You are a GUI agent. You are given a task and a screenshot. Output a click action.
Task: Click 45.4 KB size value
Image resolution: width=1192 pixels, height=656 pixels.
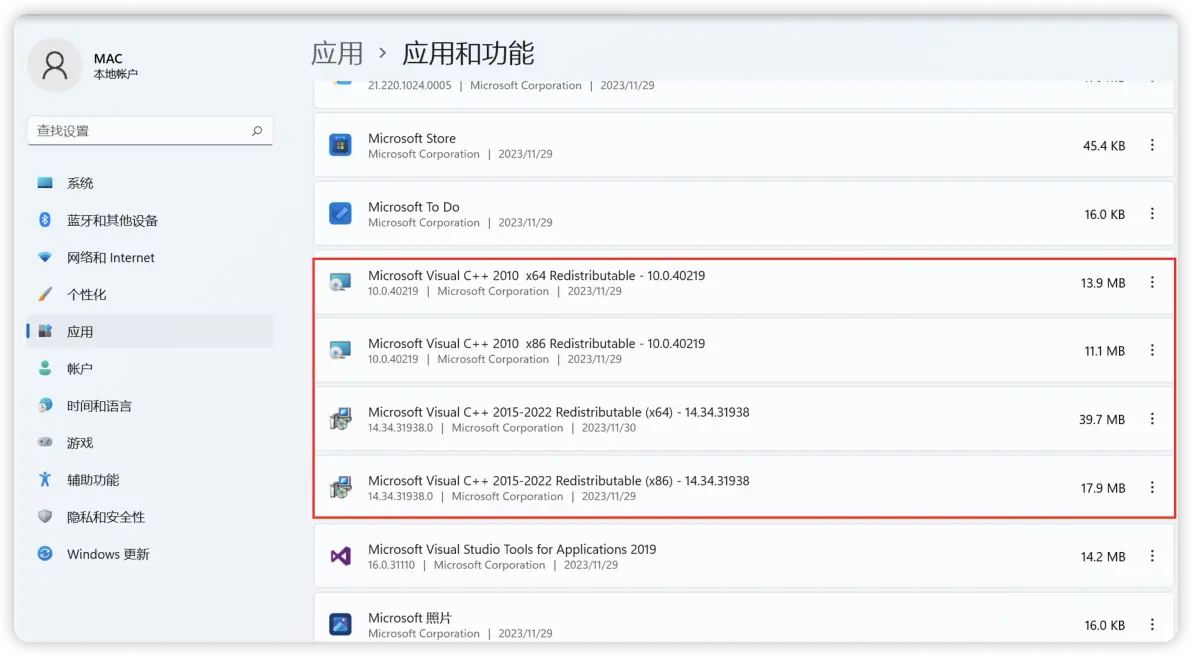coord(1104,146)
